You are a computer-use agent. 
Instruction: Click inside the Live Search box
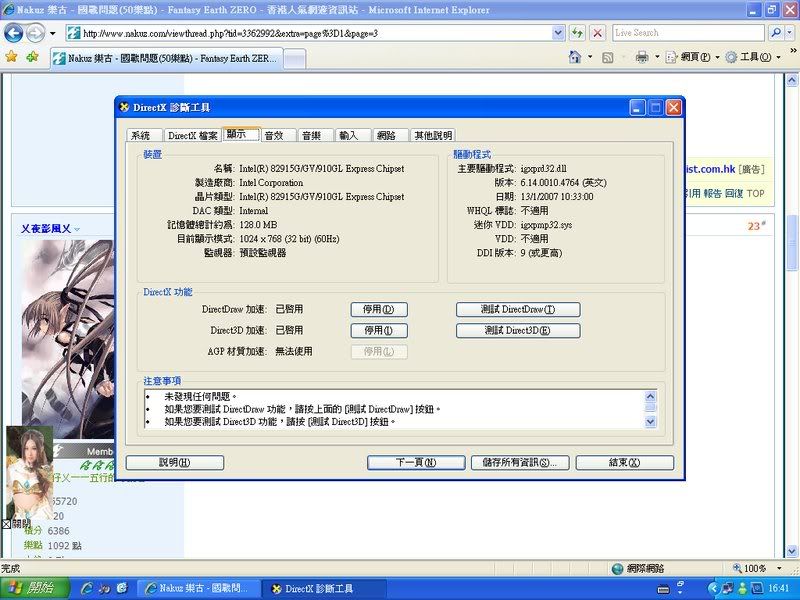688,33
